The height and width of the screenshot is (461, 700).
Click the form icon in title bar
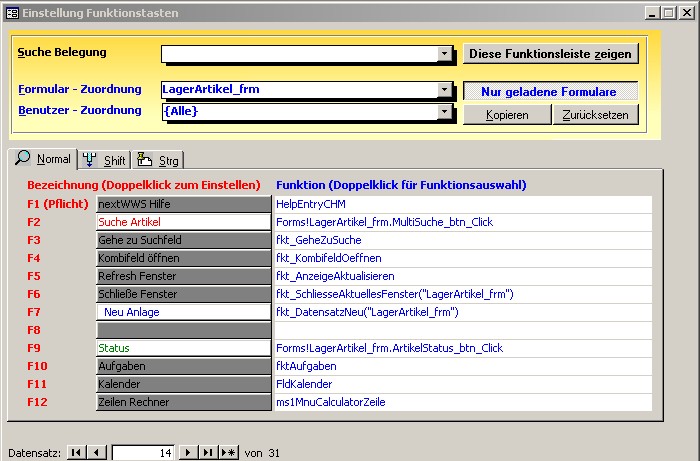[11, 13]
